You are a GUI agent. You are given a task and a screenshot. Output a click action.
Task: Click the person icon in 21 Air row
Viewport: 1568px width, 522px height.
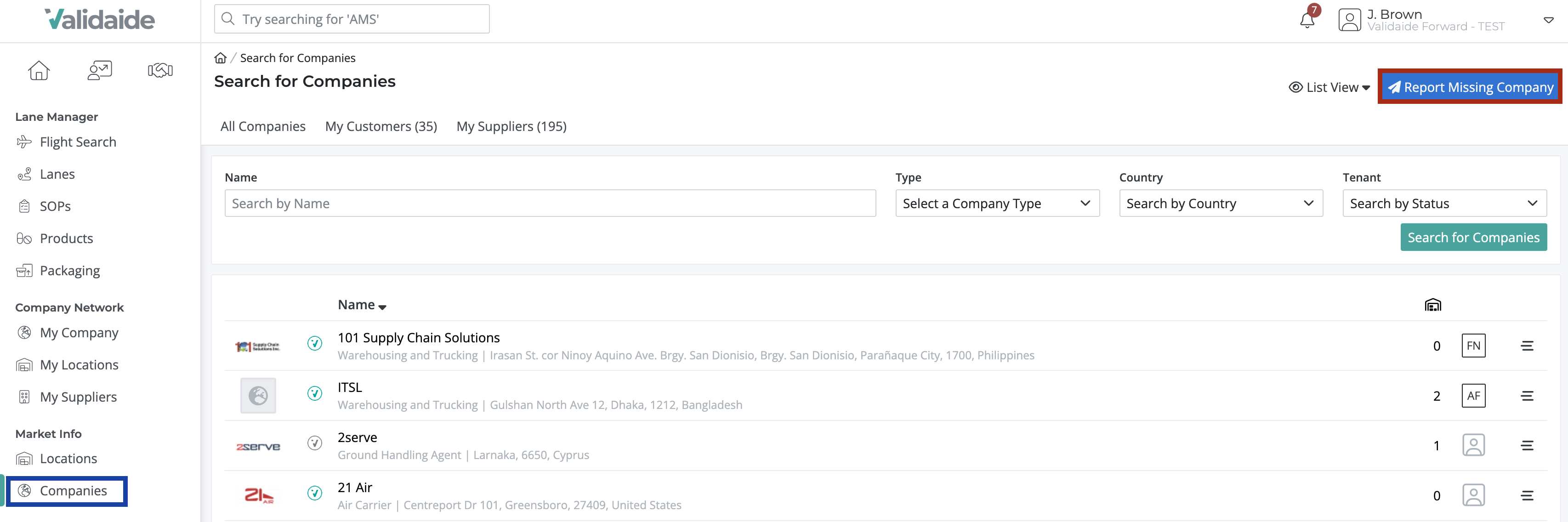point(1473,495)
